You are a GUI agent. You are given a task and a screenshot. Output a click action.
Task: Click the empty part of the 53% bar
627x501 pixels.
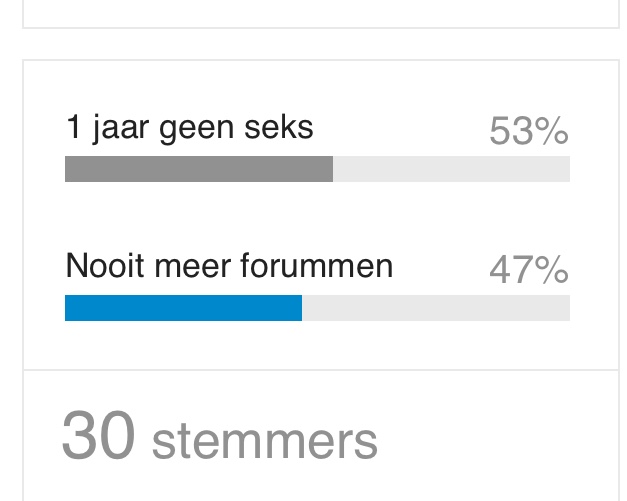451,169
